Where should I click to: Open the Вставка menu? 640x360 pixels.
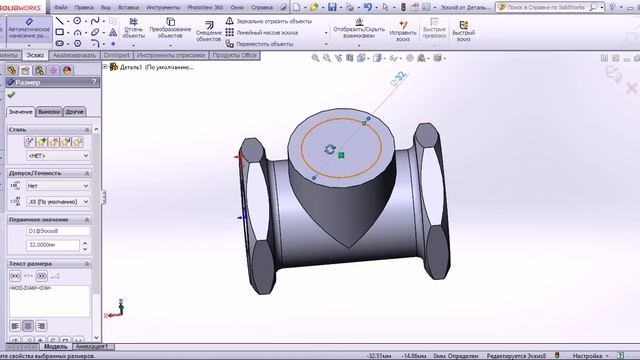click(x=128, y=7)
